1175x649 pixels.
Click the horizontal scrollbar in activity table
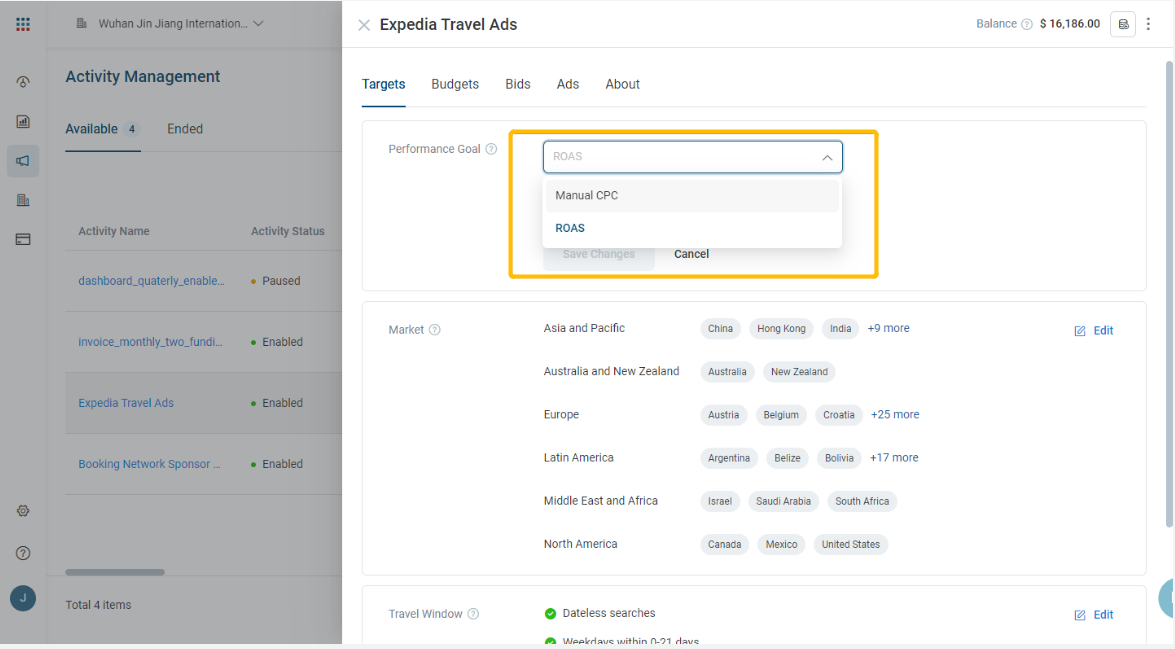[x=115, y=573]
